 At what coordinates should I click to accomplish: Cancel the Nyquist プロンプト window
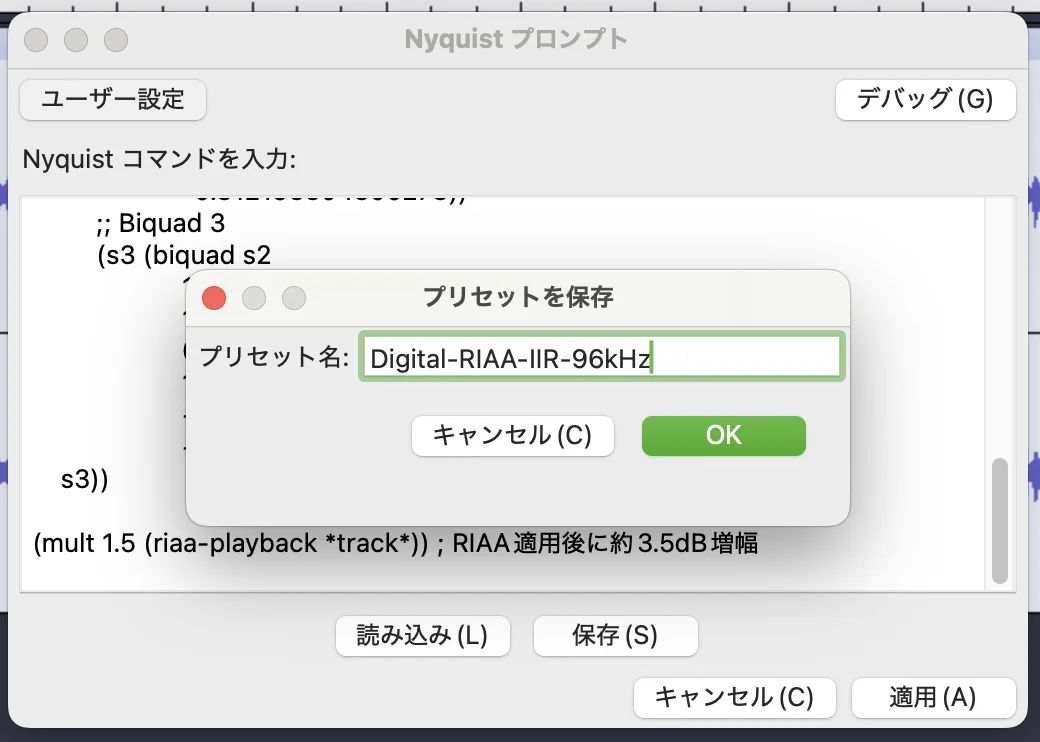(x=733, y=697)
